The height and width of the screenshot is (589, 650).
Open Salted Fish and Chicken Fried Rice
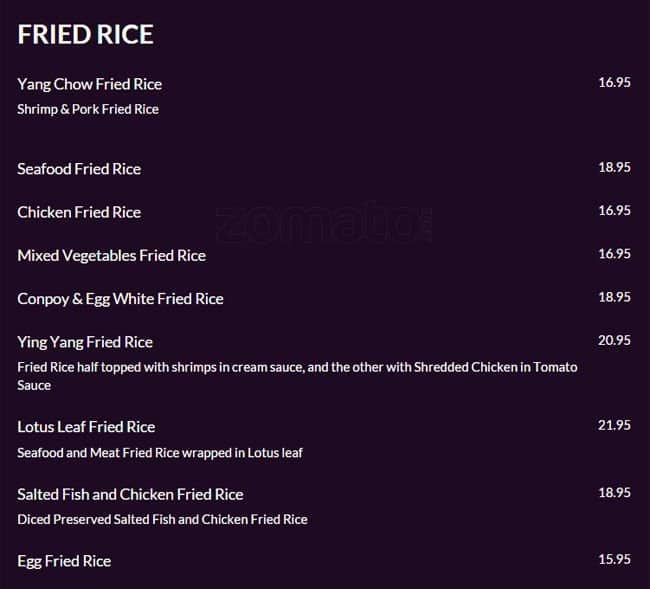point(130,494)
